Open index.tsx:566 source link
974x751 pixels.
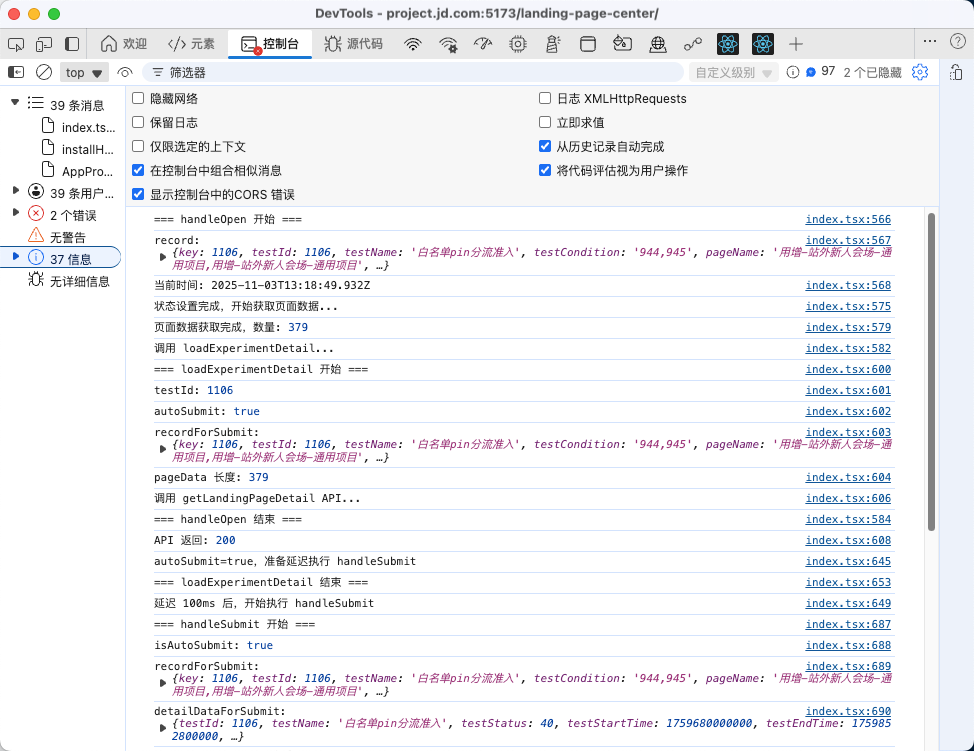(848, 219)
